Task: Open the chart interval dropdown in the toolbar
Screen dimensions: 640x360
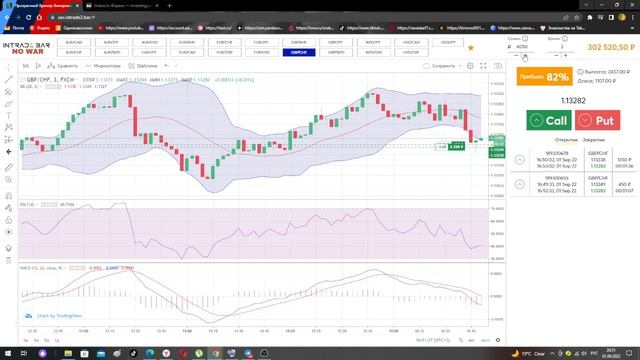Action: 26,66
